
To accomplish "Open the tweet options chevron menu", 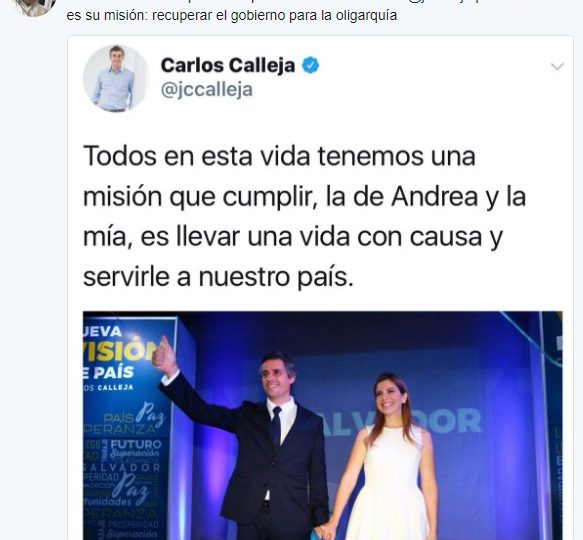I will tap(557, 67).
